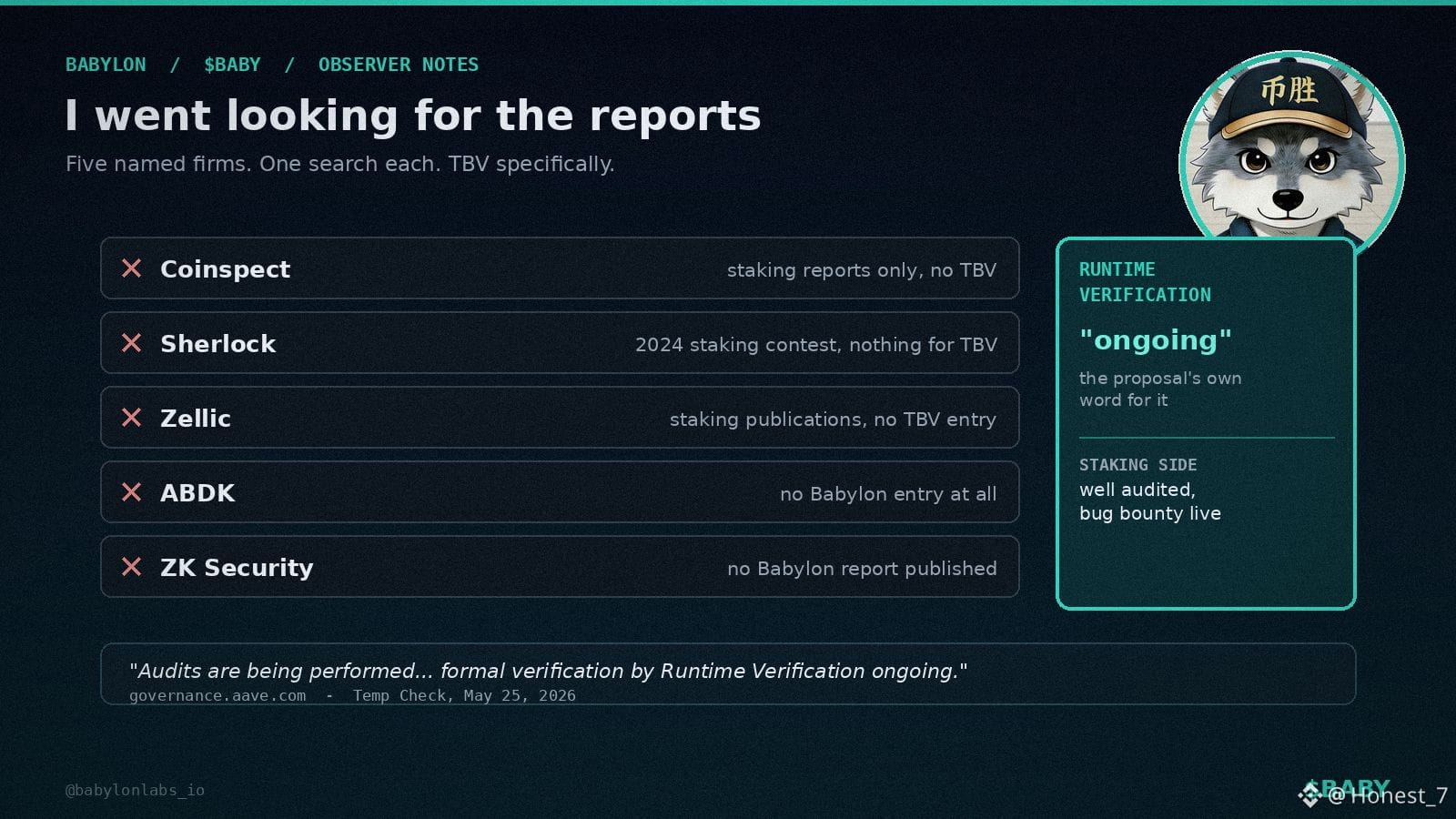Click "the proposal's own word for it" caption

[1160, 389]
